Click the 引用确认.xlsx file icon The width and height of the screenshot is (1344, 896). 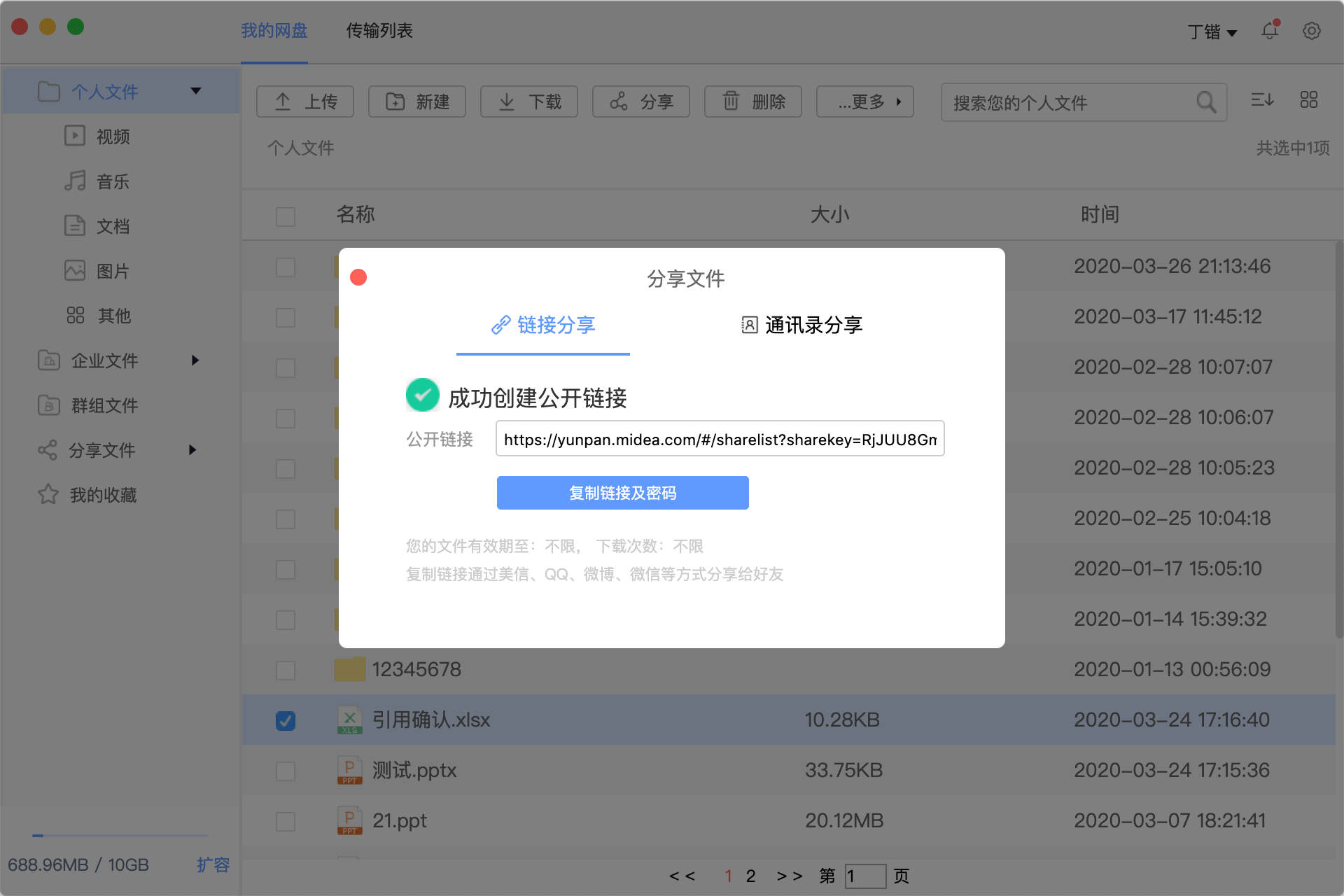(349, 720)
